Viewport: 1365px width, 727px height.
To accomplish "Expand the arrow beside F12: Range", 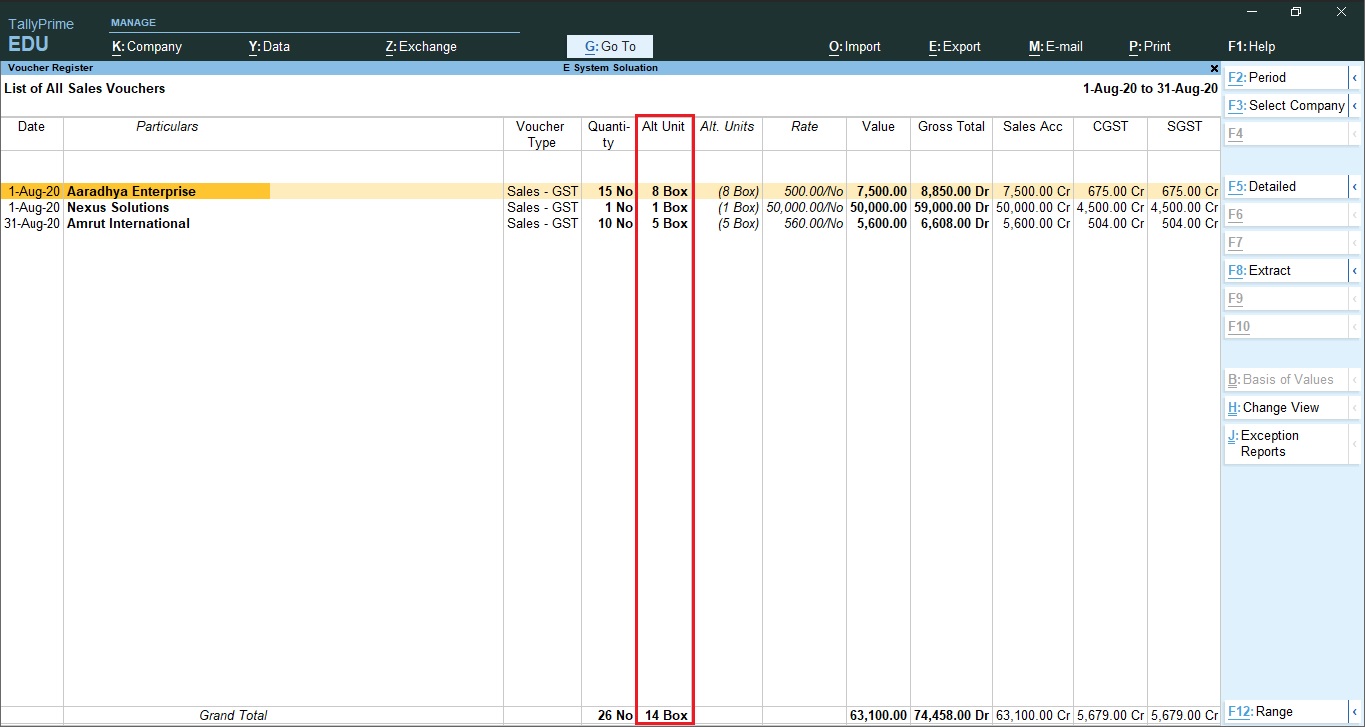I will coord(1355,712).
